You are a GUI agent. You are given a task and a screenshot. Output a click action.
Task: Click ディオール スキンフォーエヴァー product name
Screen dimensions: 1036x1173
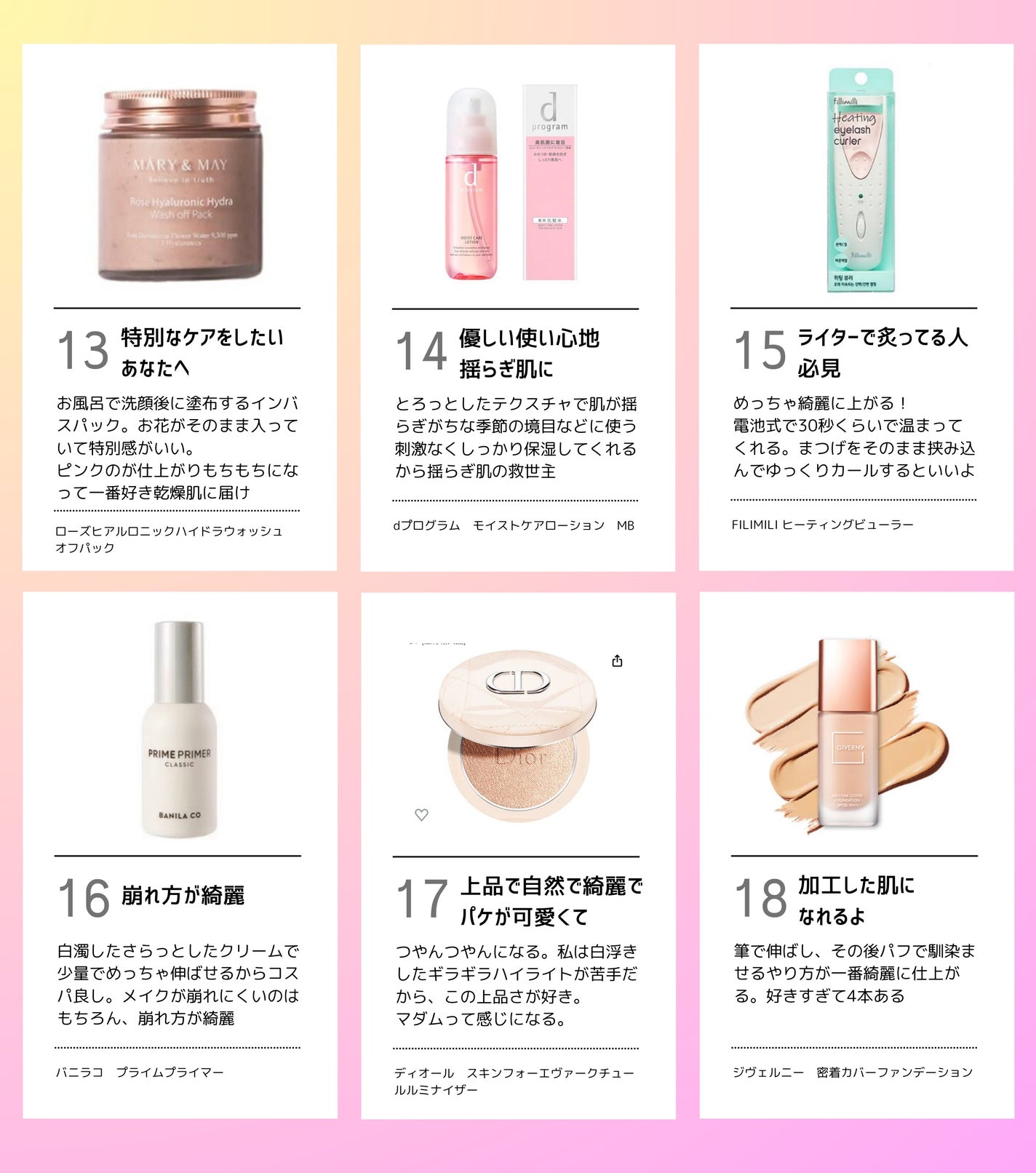click(x=514, y=1081)
